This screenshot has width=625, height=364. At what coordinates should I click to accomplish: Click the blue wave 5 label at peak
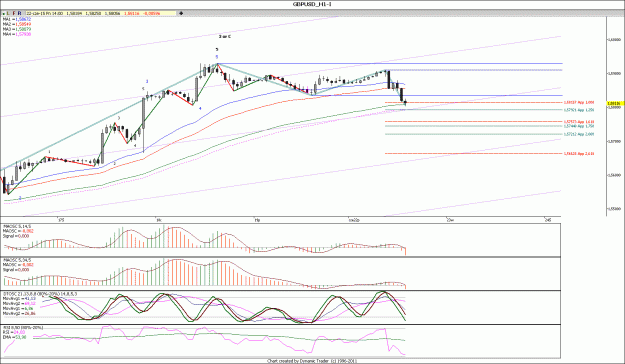[217, 57]
